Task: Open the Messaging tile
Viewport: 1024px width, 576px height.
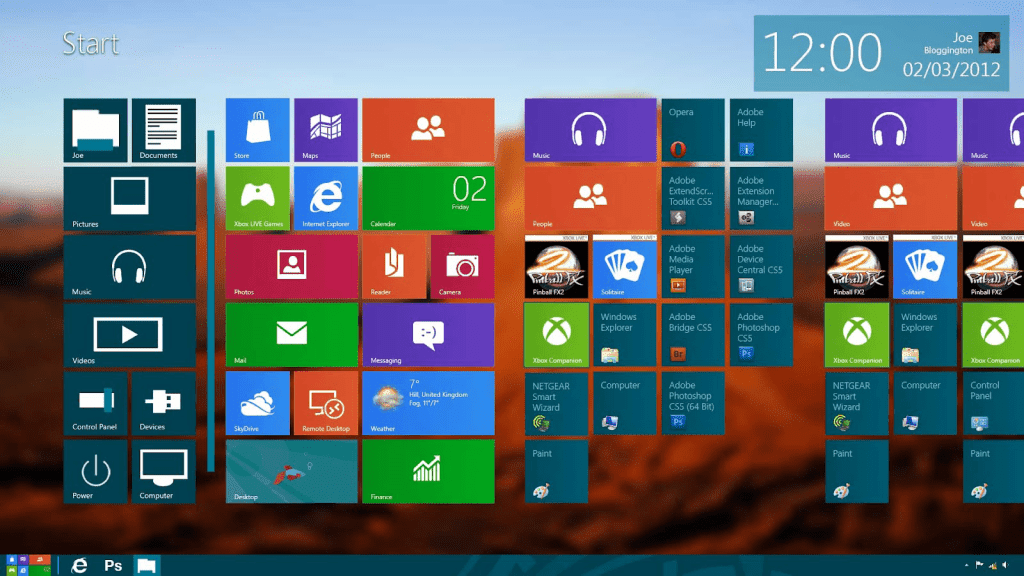Action: [428, 334]
